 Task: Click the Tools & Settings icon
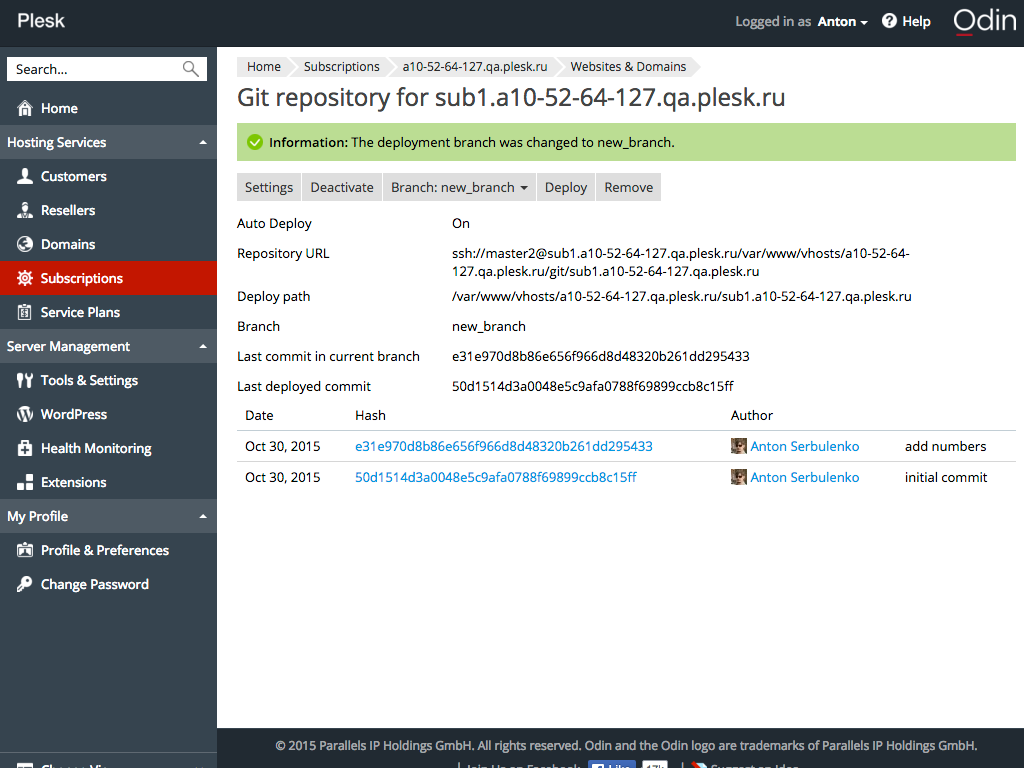pyautogui.click(x=25, y=380)
